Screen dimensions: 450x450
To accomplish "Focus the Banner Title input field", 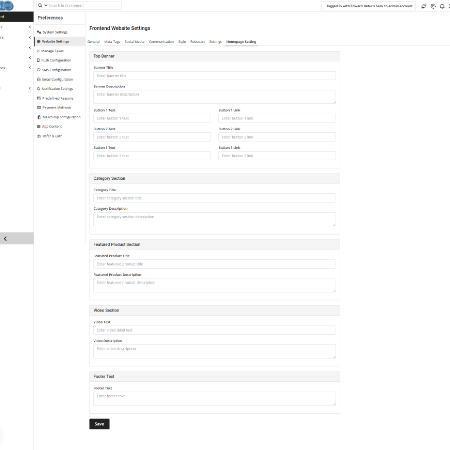I will (214, 76).
